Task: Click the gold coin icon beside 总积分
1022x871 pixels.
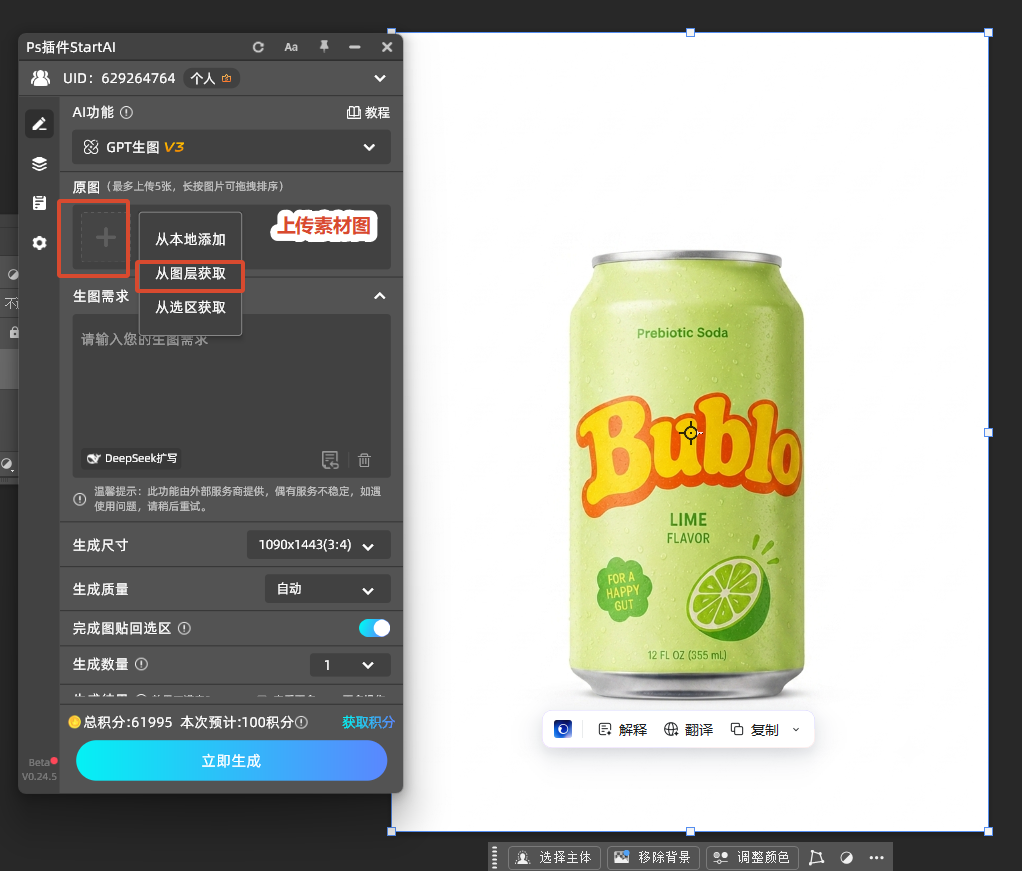Action: pyautogui.click(x=74, y=722)
